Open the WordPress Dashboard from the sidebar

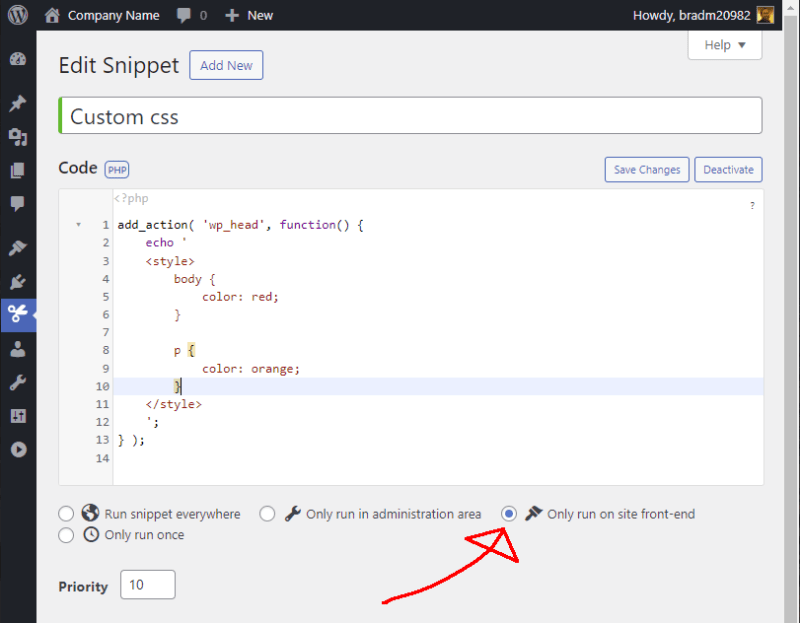18,59
